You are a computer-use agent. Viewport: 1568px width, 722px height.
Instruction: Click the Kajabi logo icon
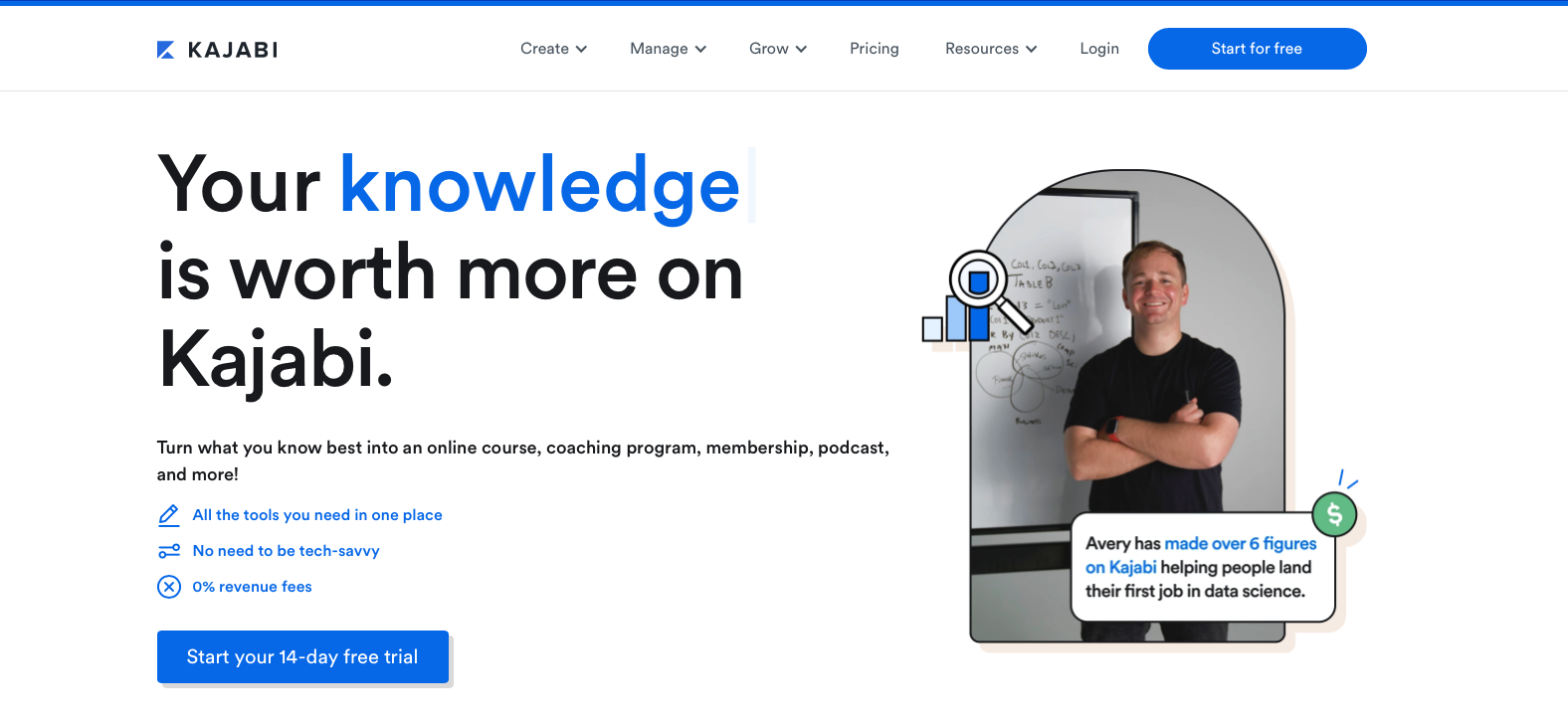166,50
